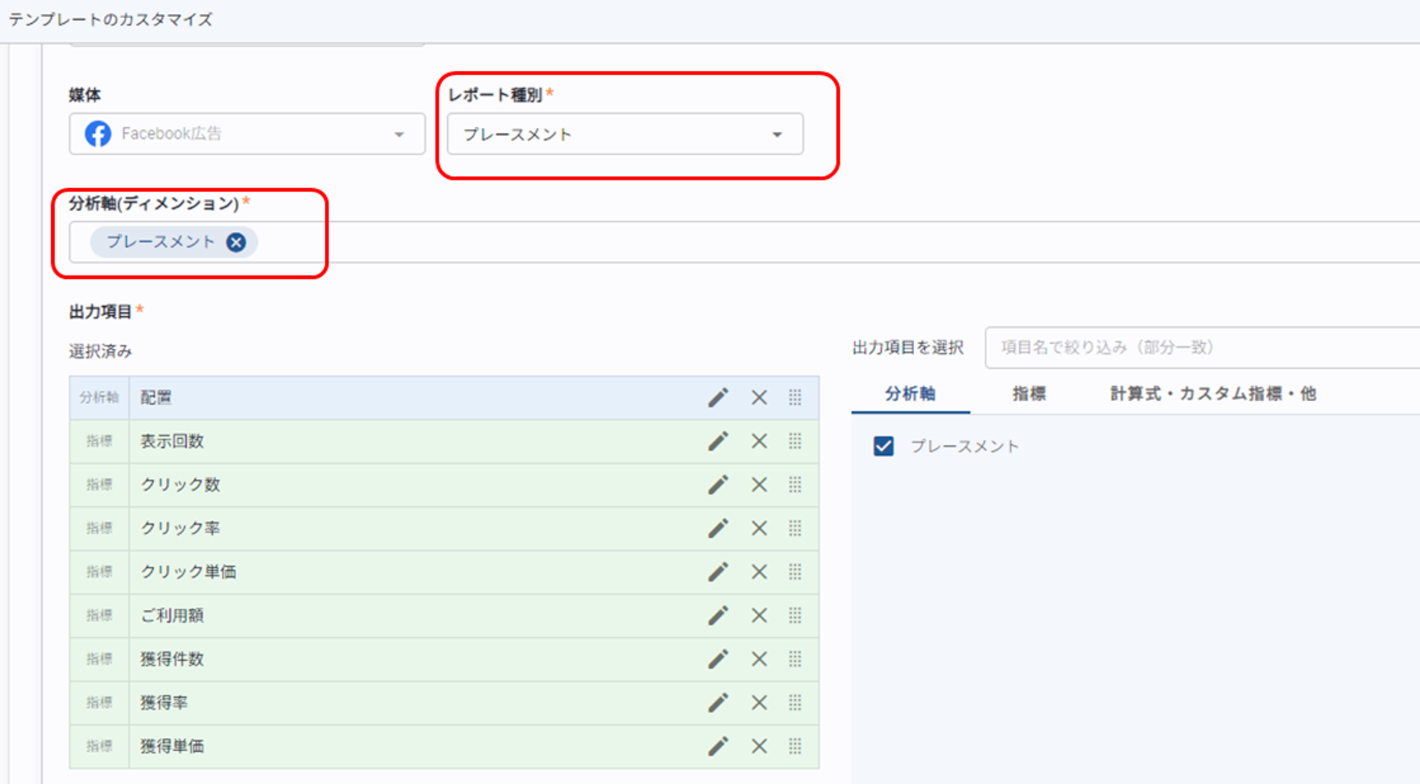Image resolution: width=1420 pixels, height=784 pixels.
Task: Click the 項目名で絞り込み search field
Action: [1200, 347]
